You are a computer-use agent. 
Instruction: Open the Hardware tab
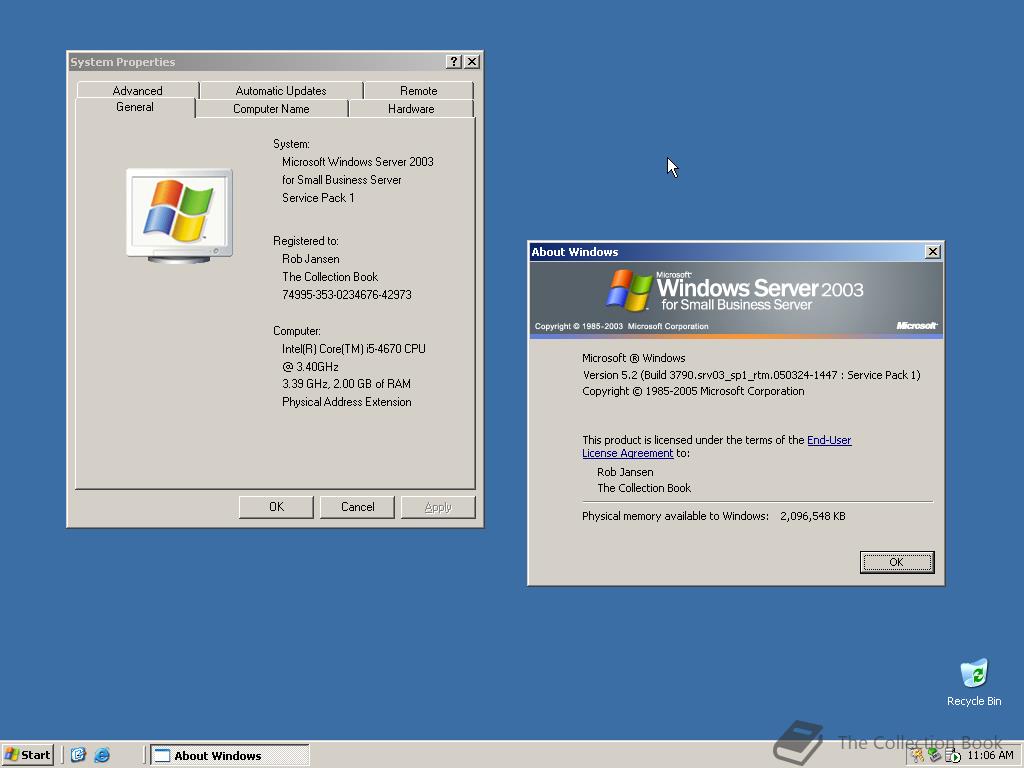tap(411, 108)
